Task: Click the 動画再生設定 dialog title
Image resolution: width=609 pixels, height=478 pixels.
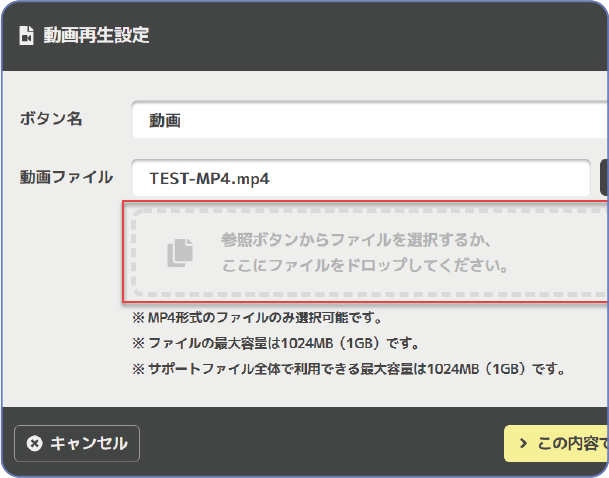Action: click(96, 36)
